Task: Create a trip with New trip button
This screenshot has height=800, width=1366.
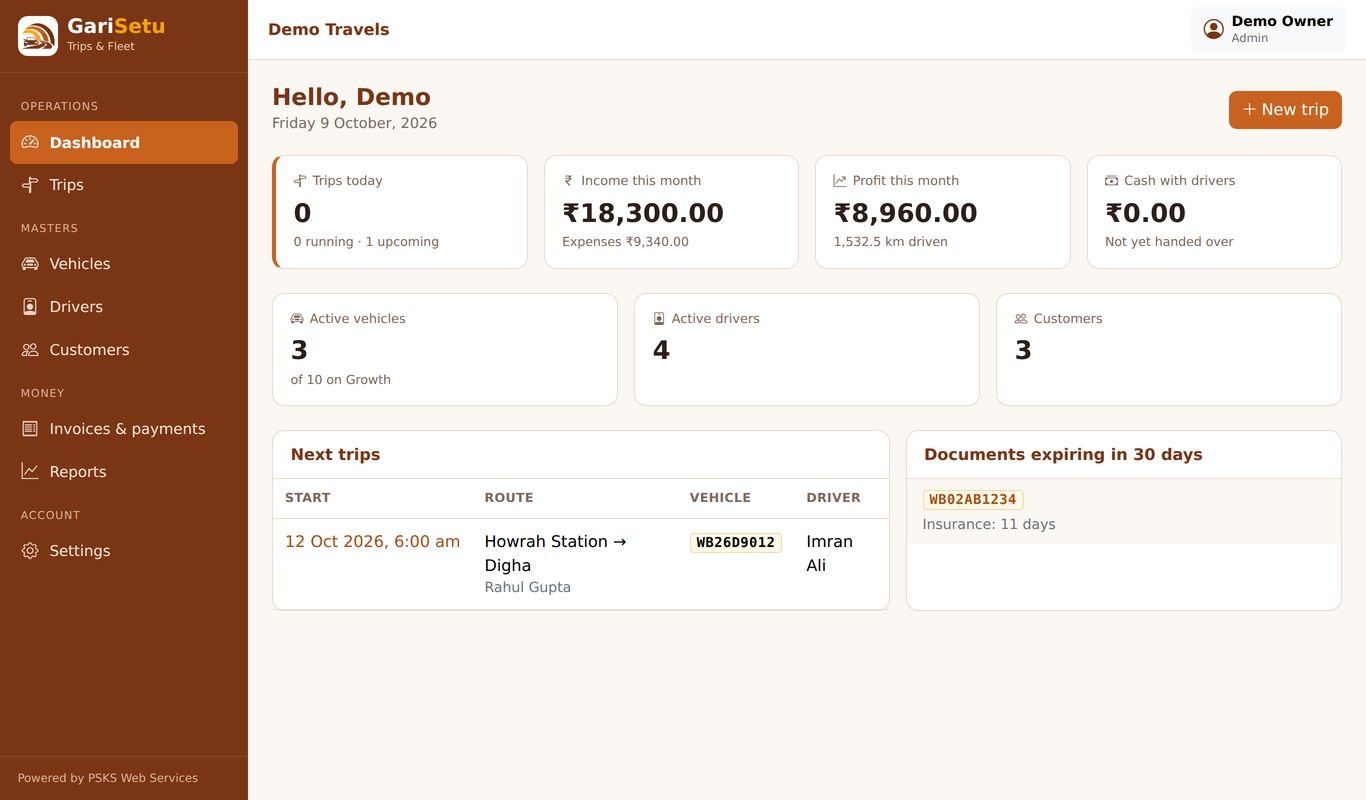Action: 1285,110
